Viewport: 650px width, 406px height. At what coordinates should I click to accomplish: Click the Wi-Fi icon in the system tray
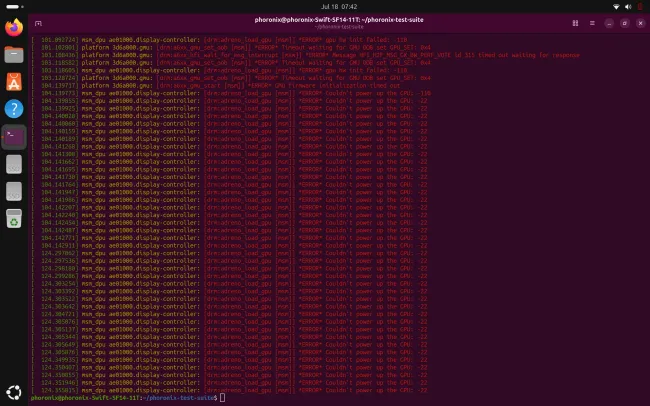tap(616, 7)
